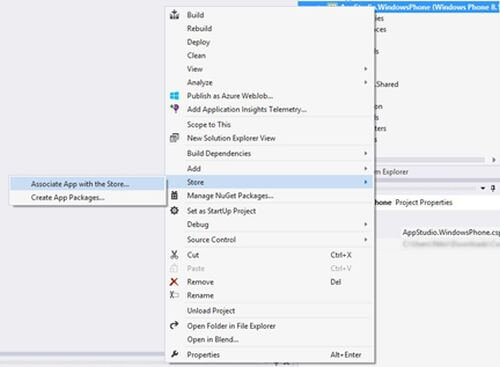Click the New Solution Explorer View icon
Viewport: 500px width, 367px height.
point(174,138)
